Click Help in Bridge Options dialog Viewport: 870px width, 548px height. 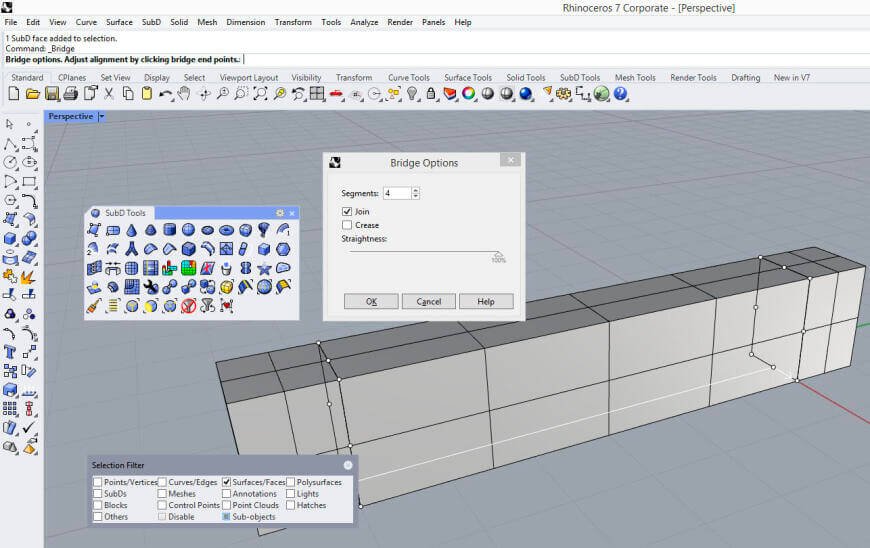[486, 302]
